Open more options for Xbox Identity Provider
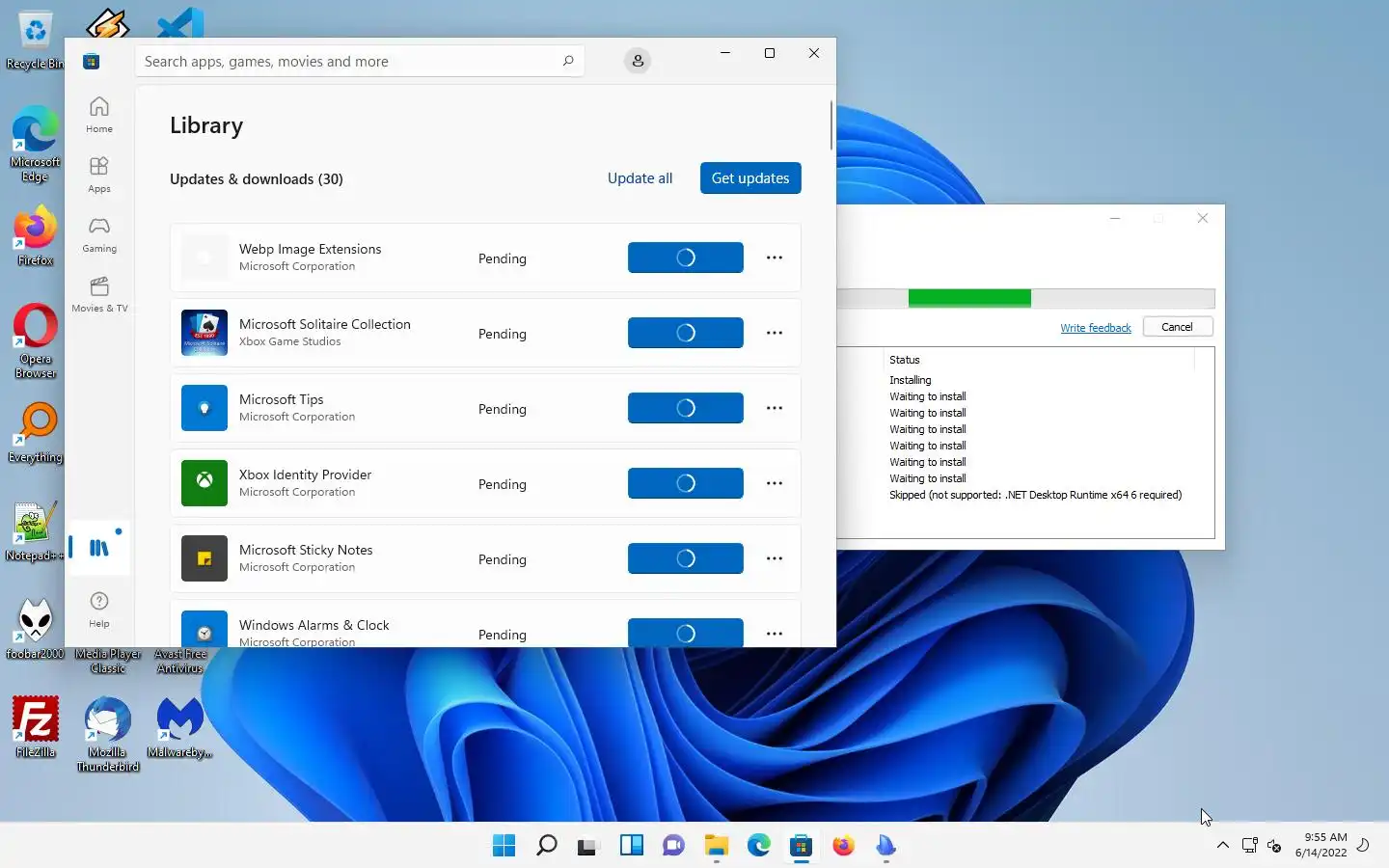 click(775, 483)
